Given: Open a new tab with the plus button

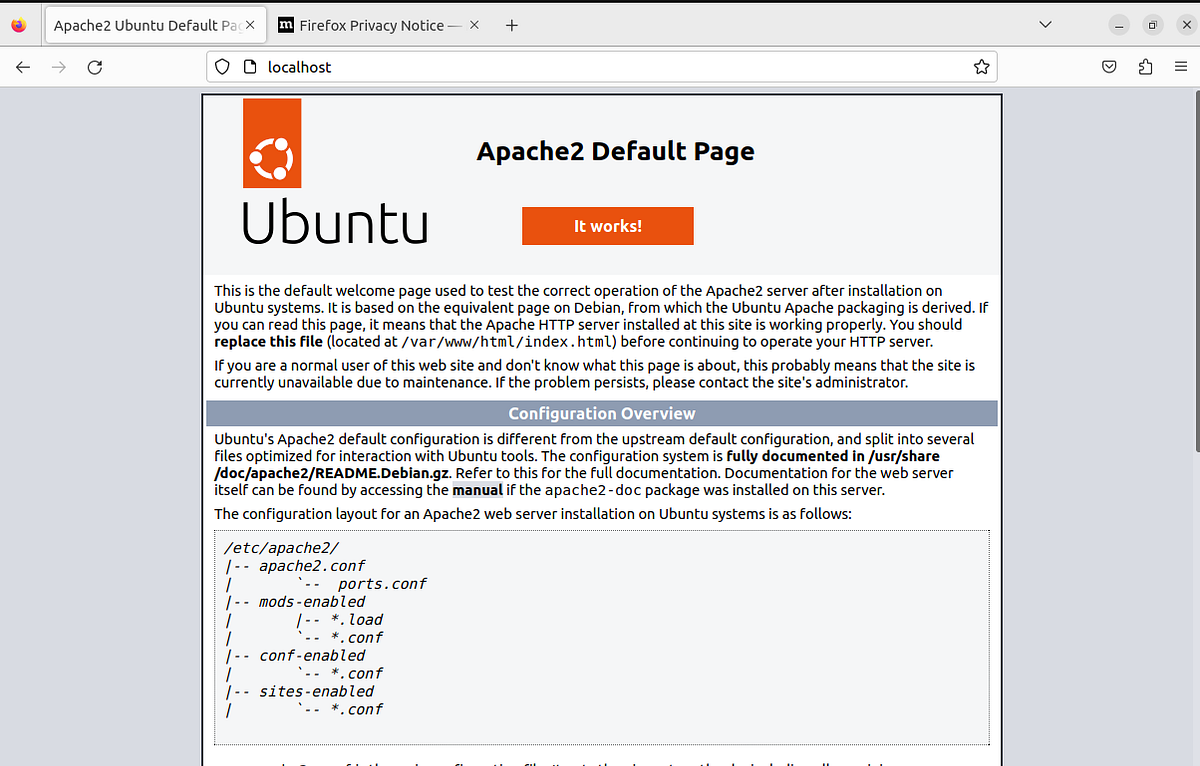Looking at the screenshot, I should [x=511, y=25].
